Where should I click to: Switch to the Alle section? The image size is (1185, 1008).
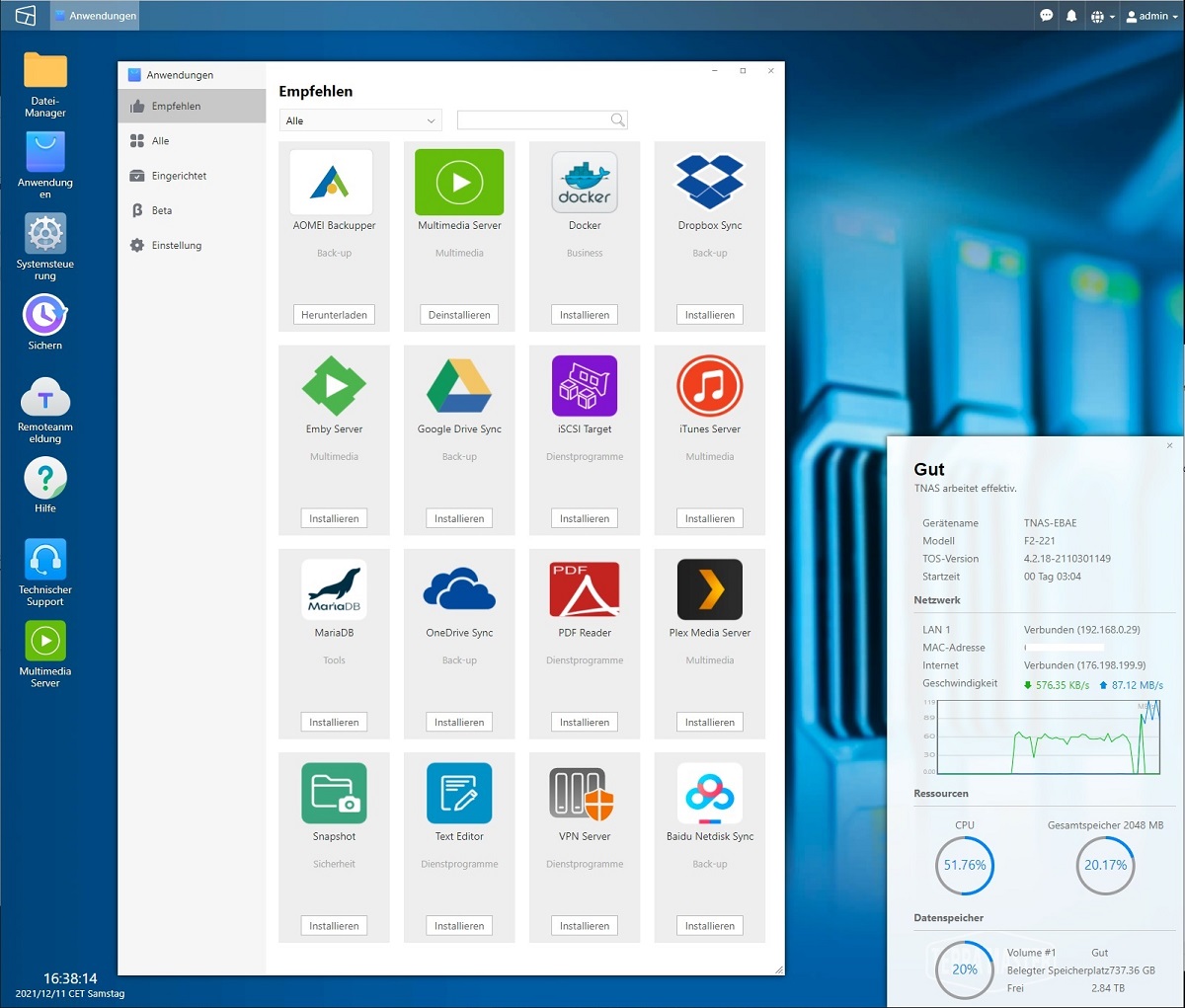point(192,141)
